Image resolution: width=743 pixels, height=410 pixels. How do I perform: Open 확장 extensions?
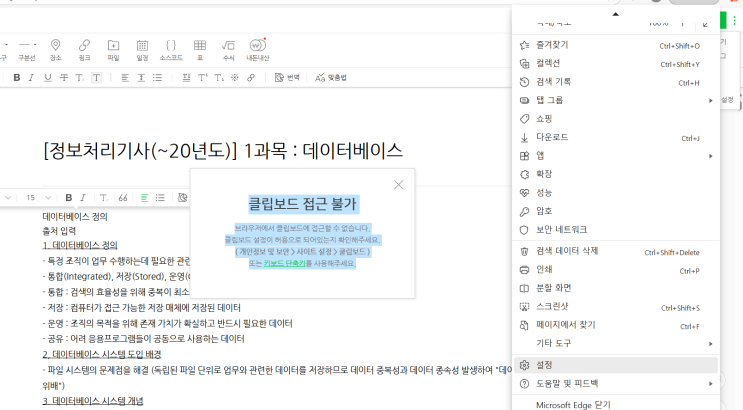coord(616,174)
